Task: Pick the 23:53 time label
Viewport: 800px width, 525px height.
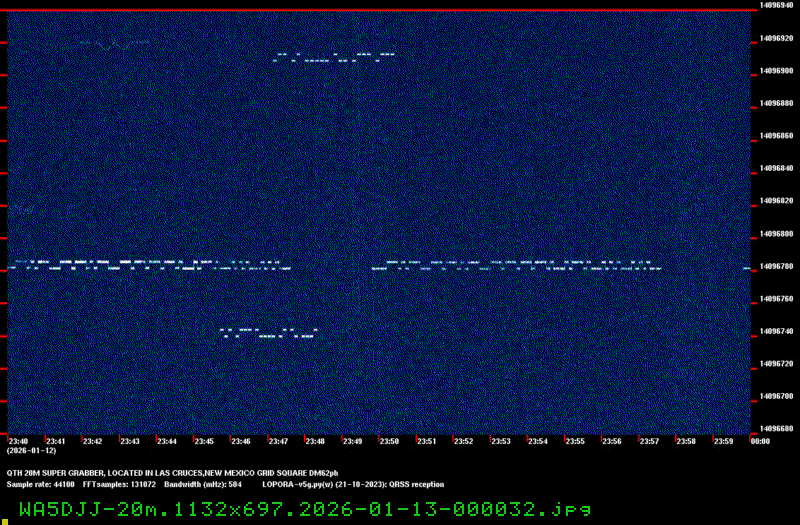Action: pos(501,441)
